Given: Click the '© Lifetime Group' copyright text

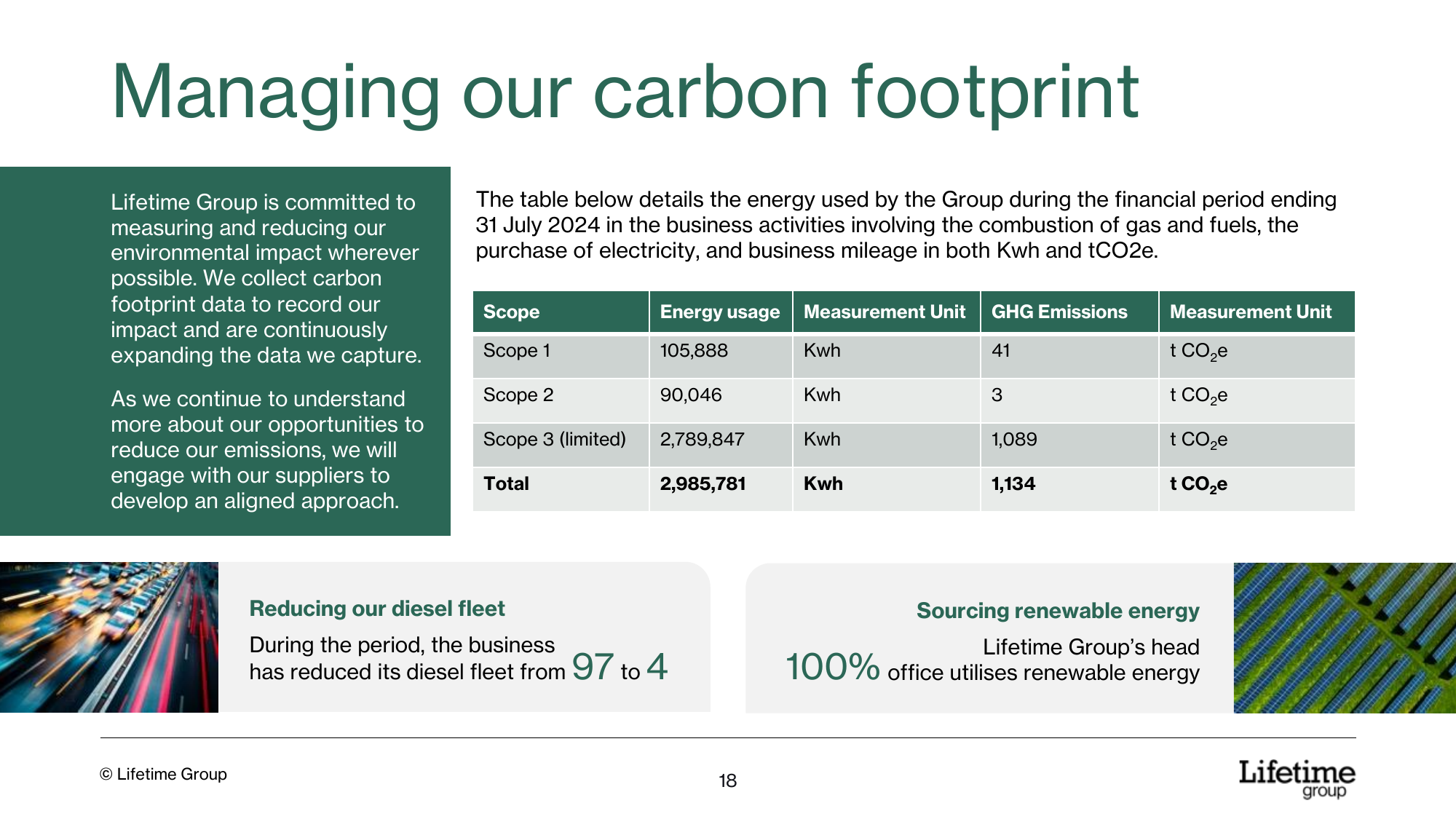Looking at the screenshot, I should 164,774.
